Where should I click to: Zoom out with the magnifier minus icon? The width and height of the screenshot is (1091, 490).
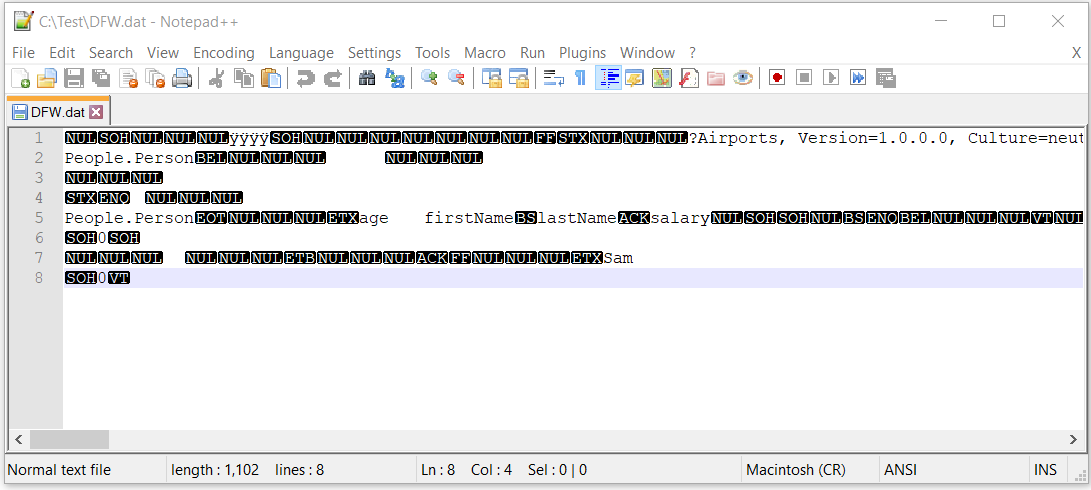(456, 78)
